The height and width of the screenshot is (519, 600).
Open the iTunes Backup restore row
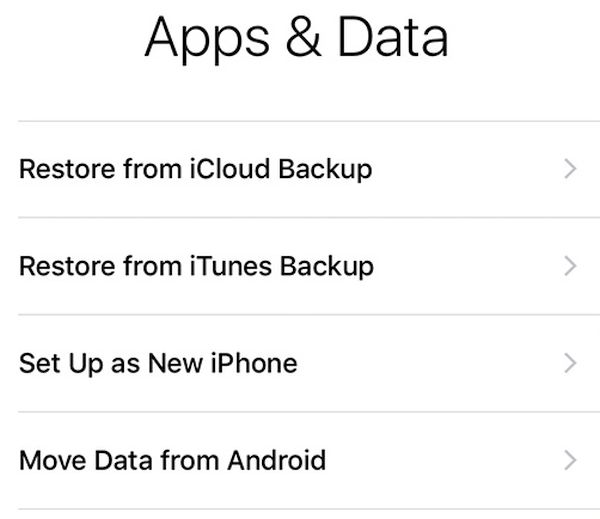300,266
